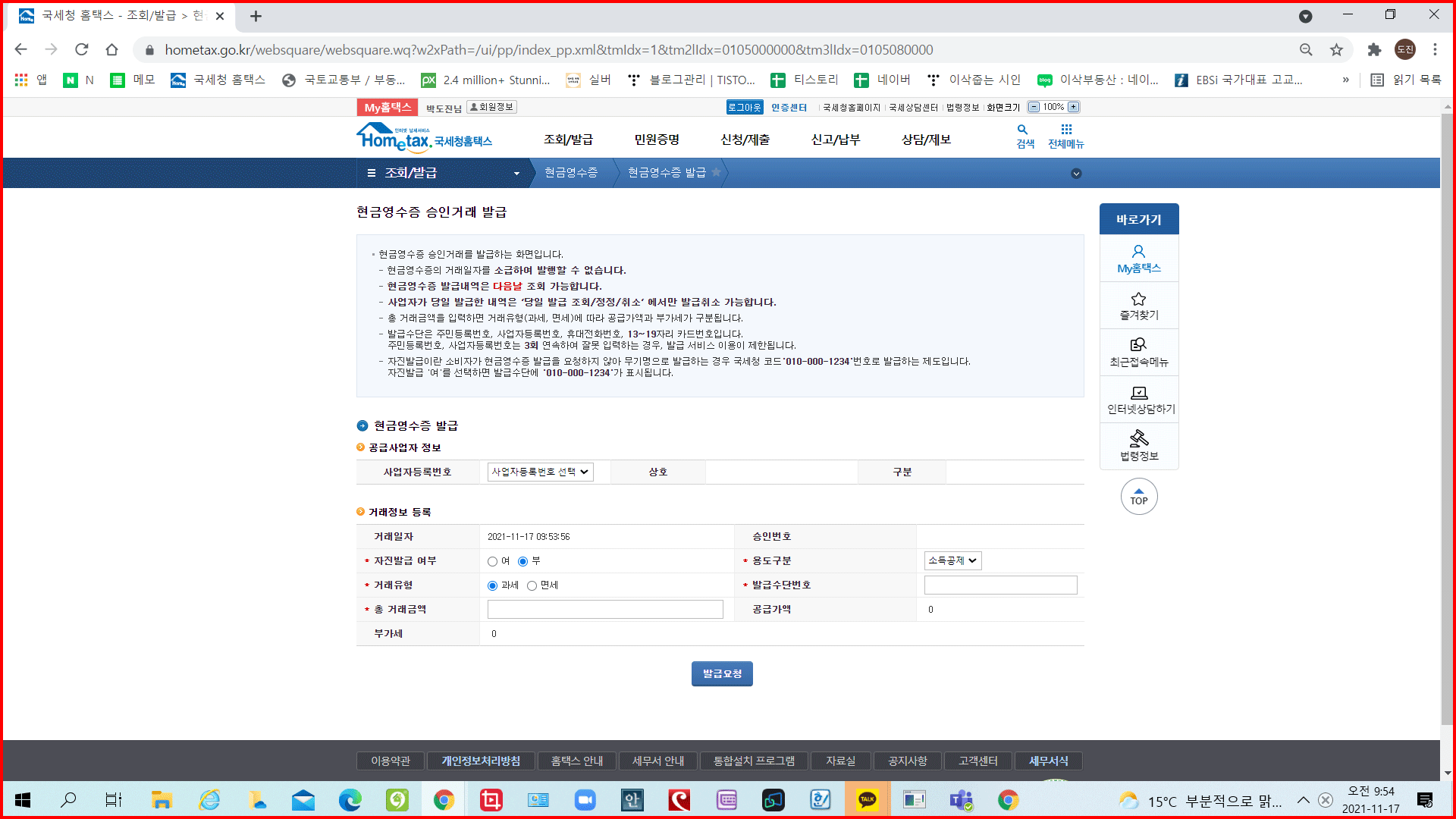Screen dimensions: 1456x819
Task: Click the TOP circular scroll button
Action: 1138,497
